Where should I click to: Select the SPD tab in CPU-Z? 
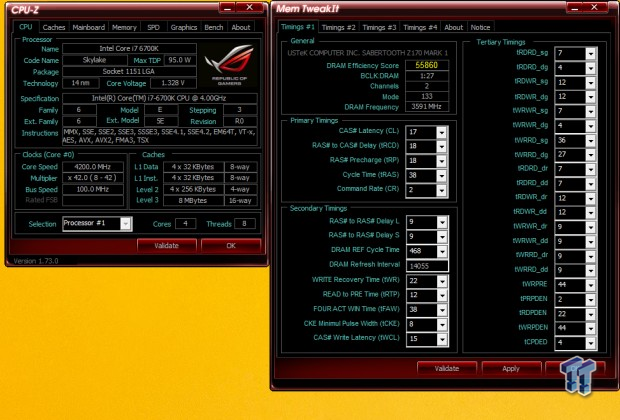tap(153, 27)
